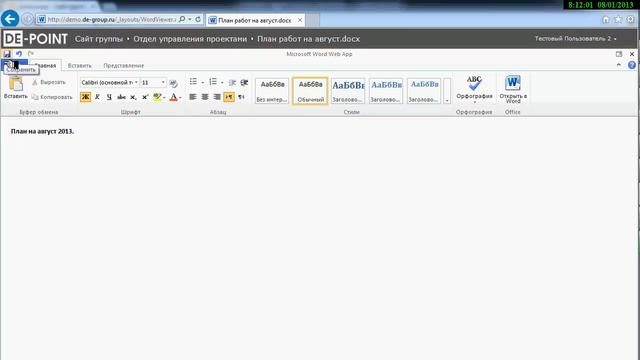Center align text
The width and height of the screenshot is (640, 360).
coord(205,97)
